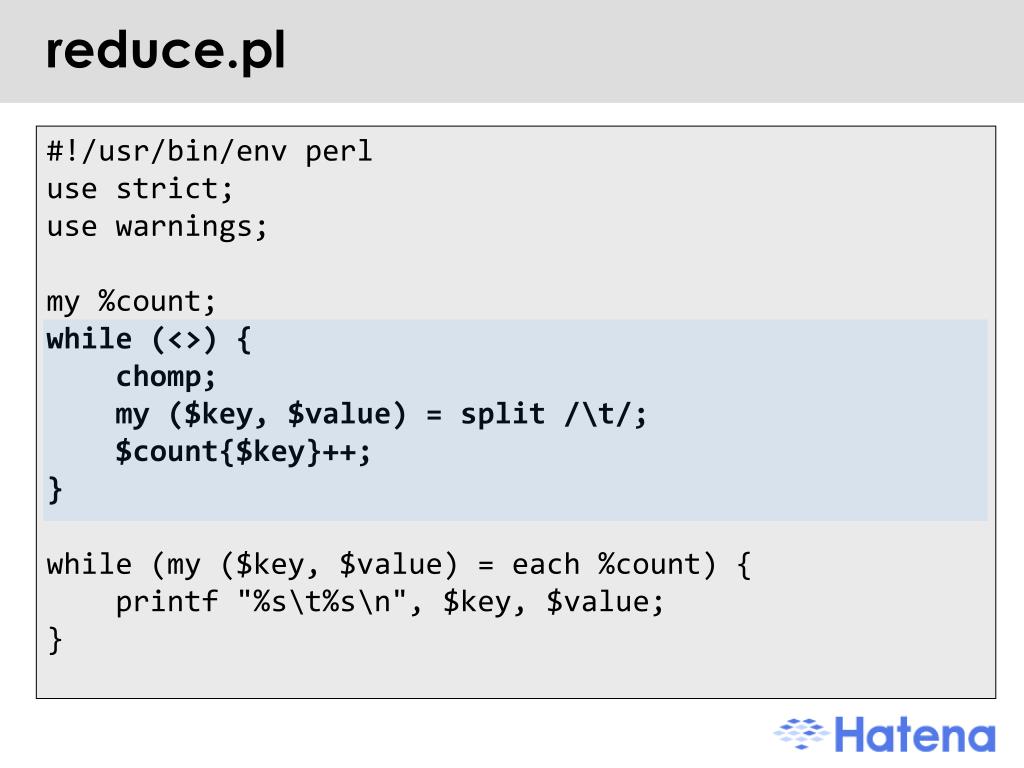This screenshot has height=768, width=1024.
Task: Click the word 'perl' in shebang
Action: 339,152
